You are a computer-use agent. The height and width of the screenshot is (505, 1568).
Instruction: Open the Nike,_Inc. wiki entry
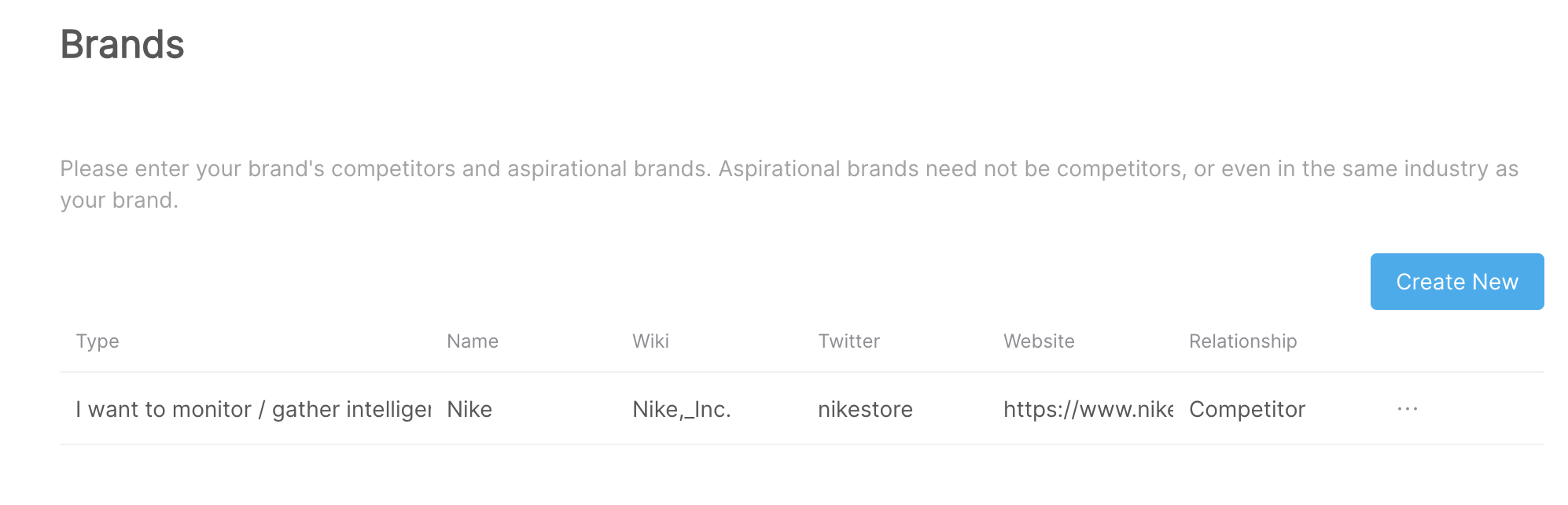pyautogui.click(x=681, y=408)
